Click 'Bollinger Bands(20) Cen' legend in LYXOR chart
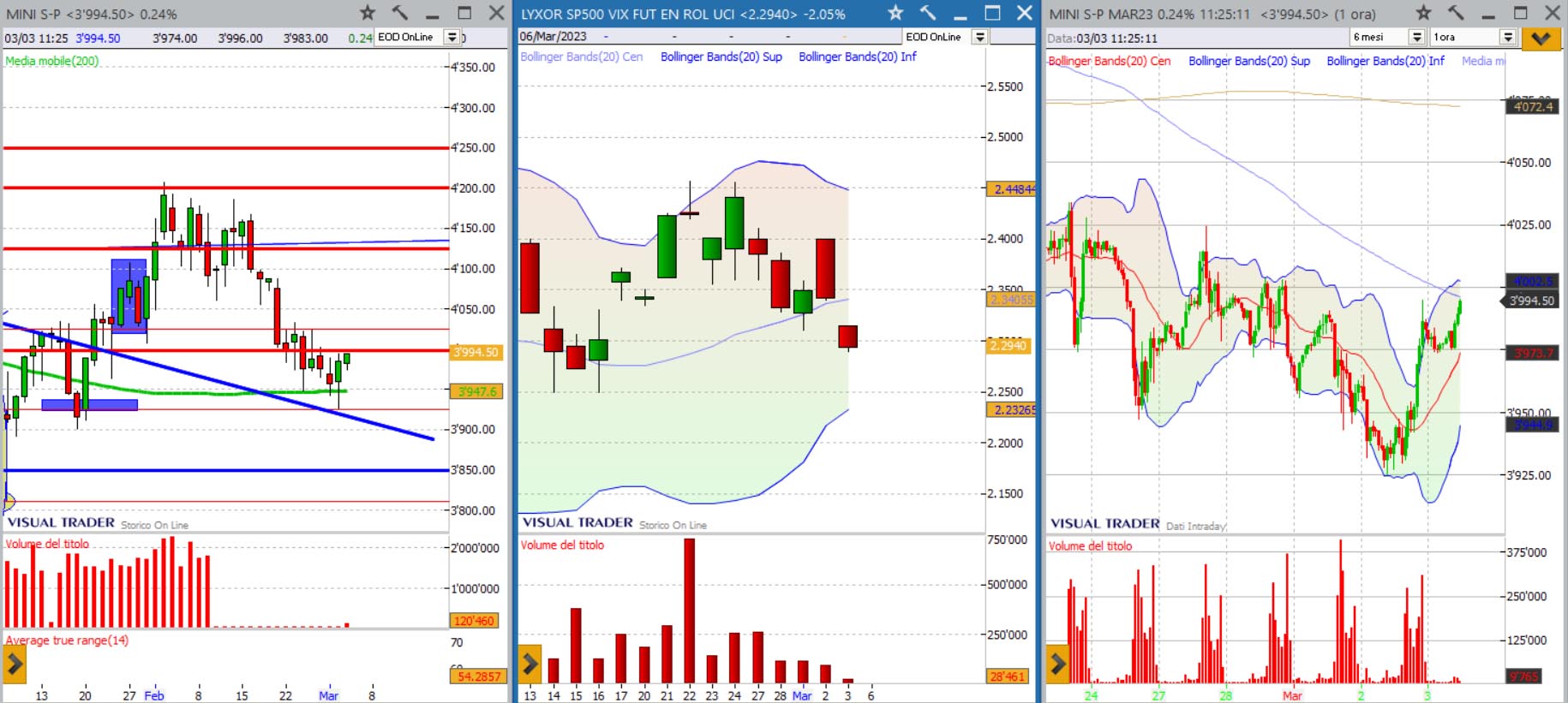This screenshot has width=1568, height=703. pyautogui.click(x=582, y=57)
